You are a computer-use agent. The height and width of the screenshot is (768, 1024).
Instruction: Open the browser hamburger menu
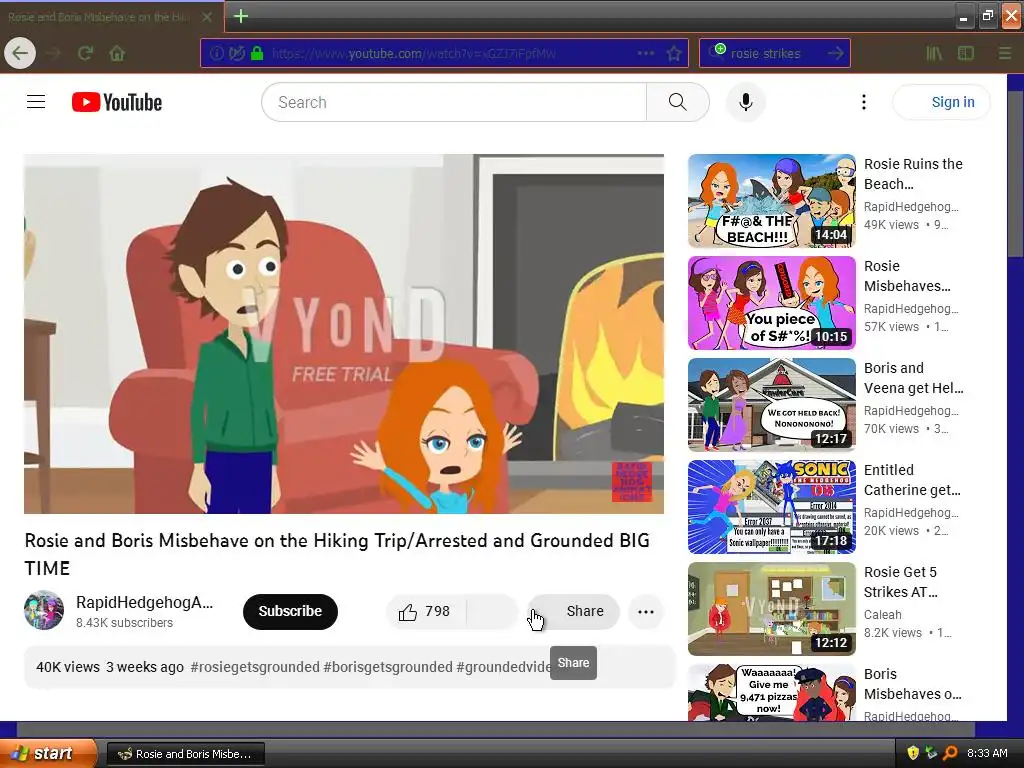point(1005,53)
